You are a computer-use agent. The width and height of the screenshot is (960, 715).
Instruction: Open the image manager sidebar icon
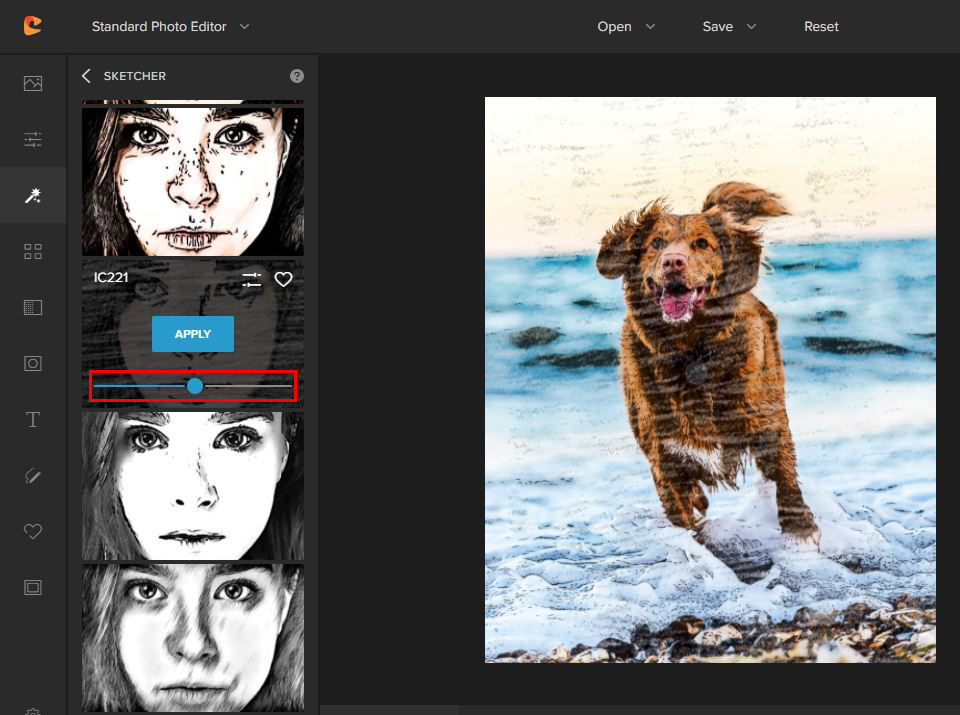[33, 83]
